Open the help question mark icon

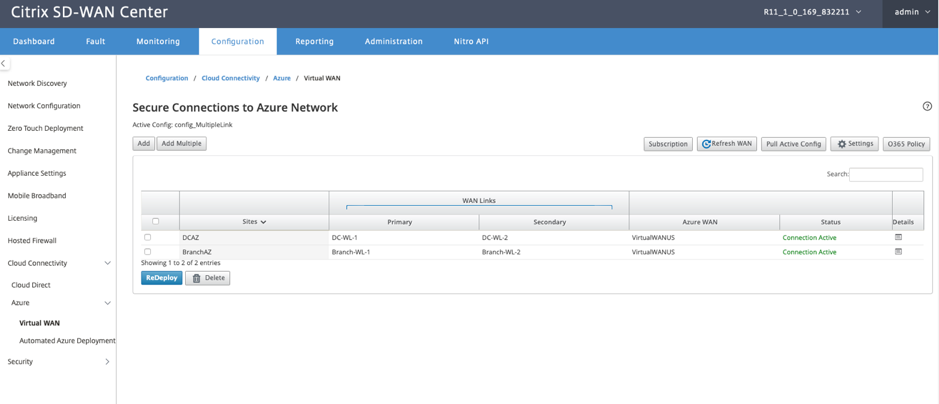(927, 107)
